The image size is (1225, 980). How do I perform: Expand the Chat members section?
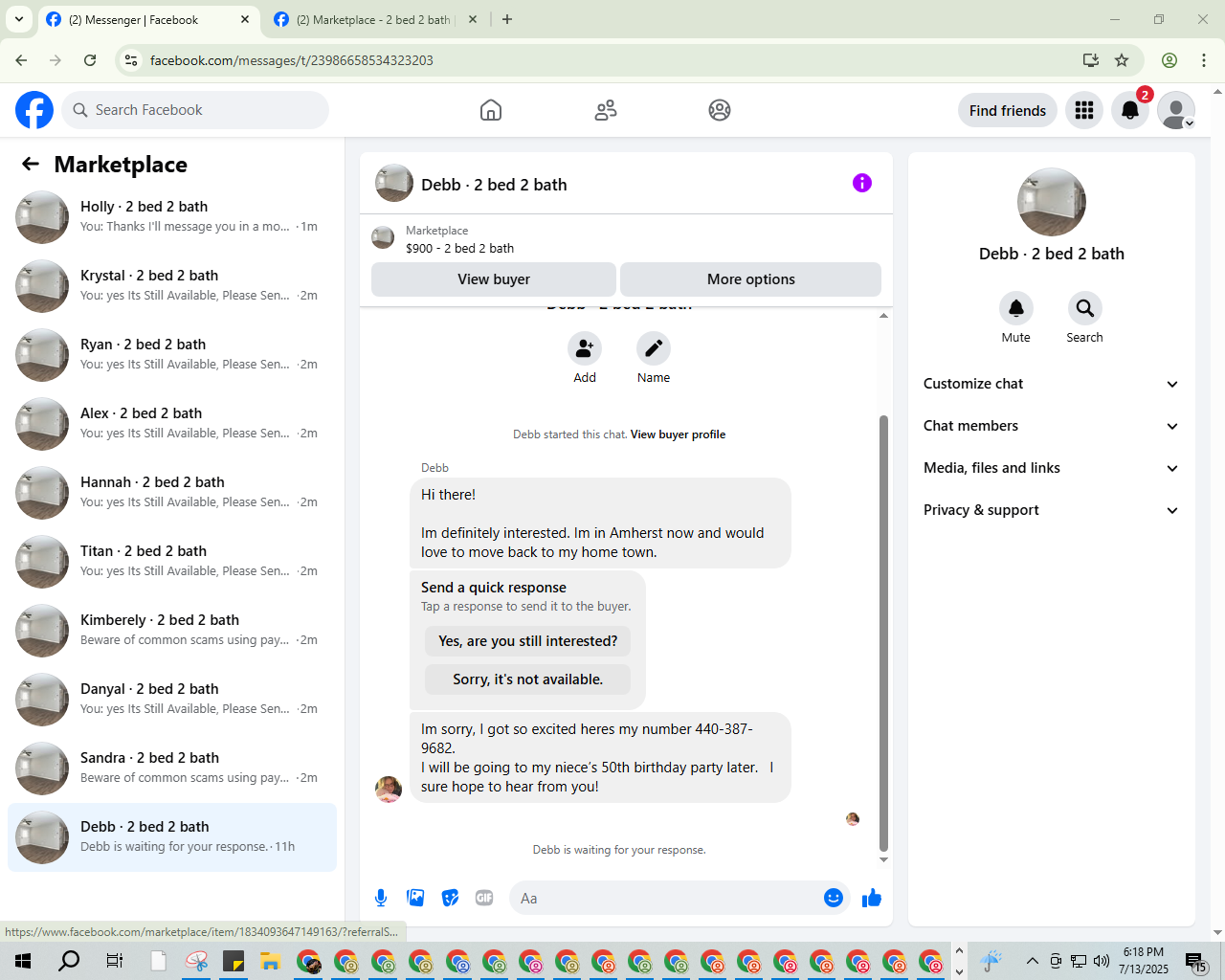point(1052,426)
